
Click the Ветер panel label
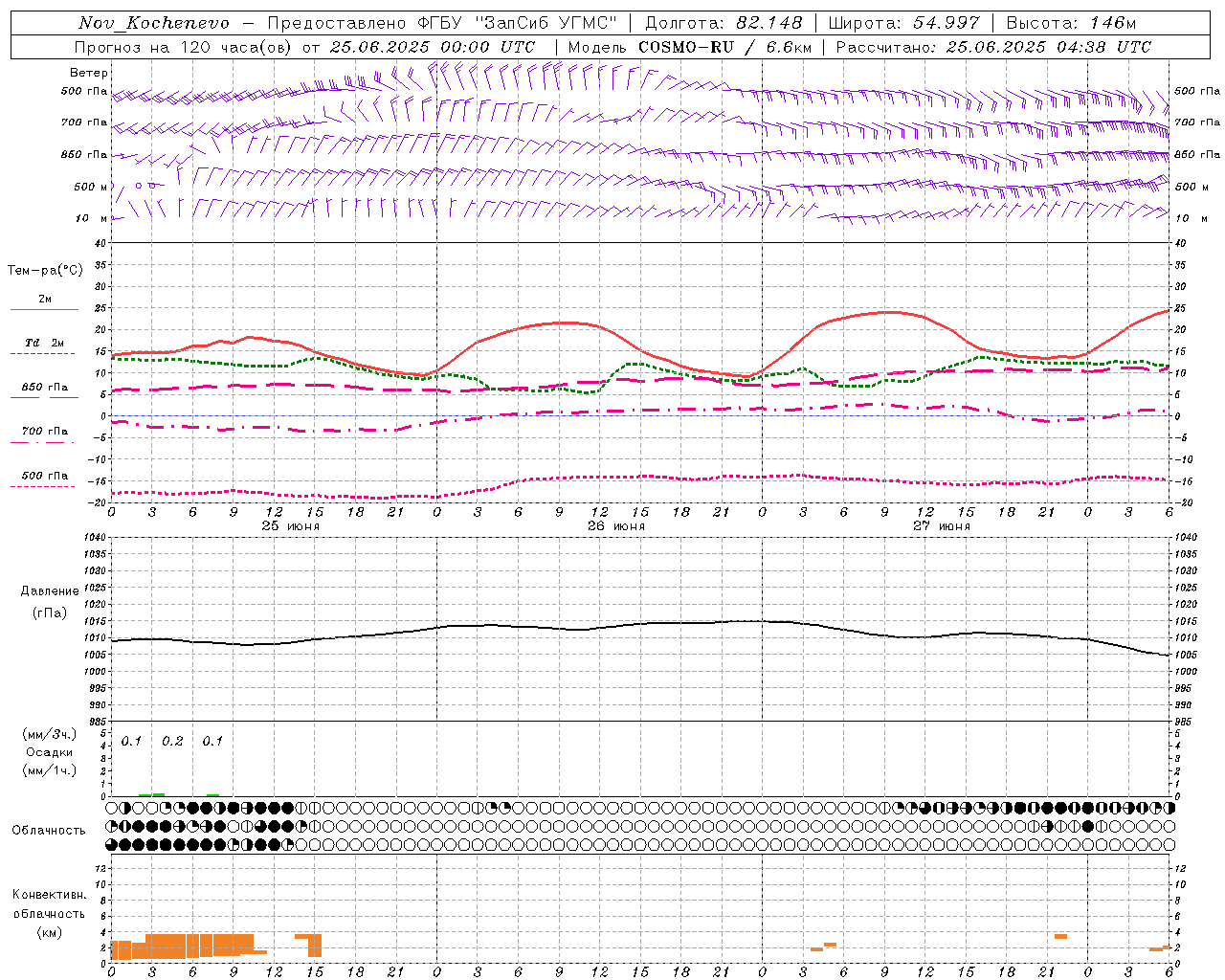(89, 73)
